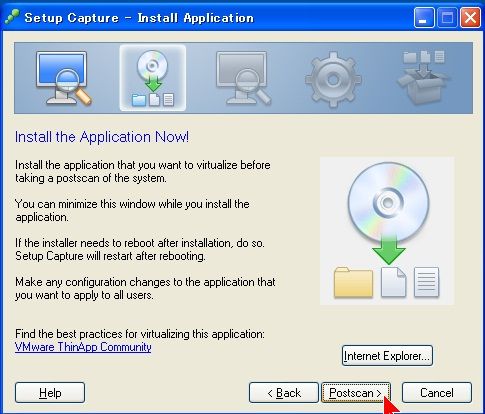Click the lined text document illustration
Screen dimensions: 485x414
(426, 282)
